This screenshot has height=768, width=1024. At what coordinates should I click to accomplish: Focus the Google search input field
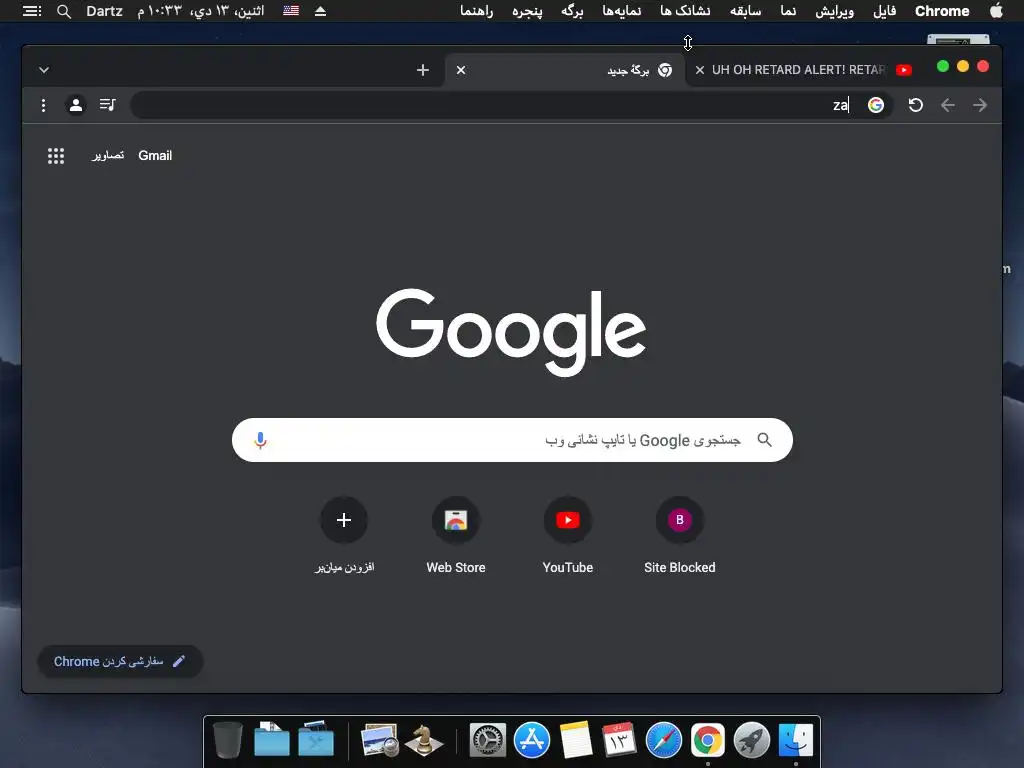tap(512, 440)
